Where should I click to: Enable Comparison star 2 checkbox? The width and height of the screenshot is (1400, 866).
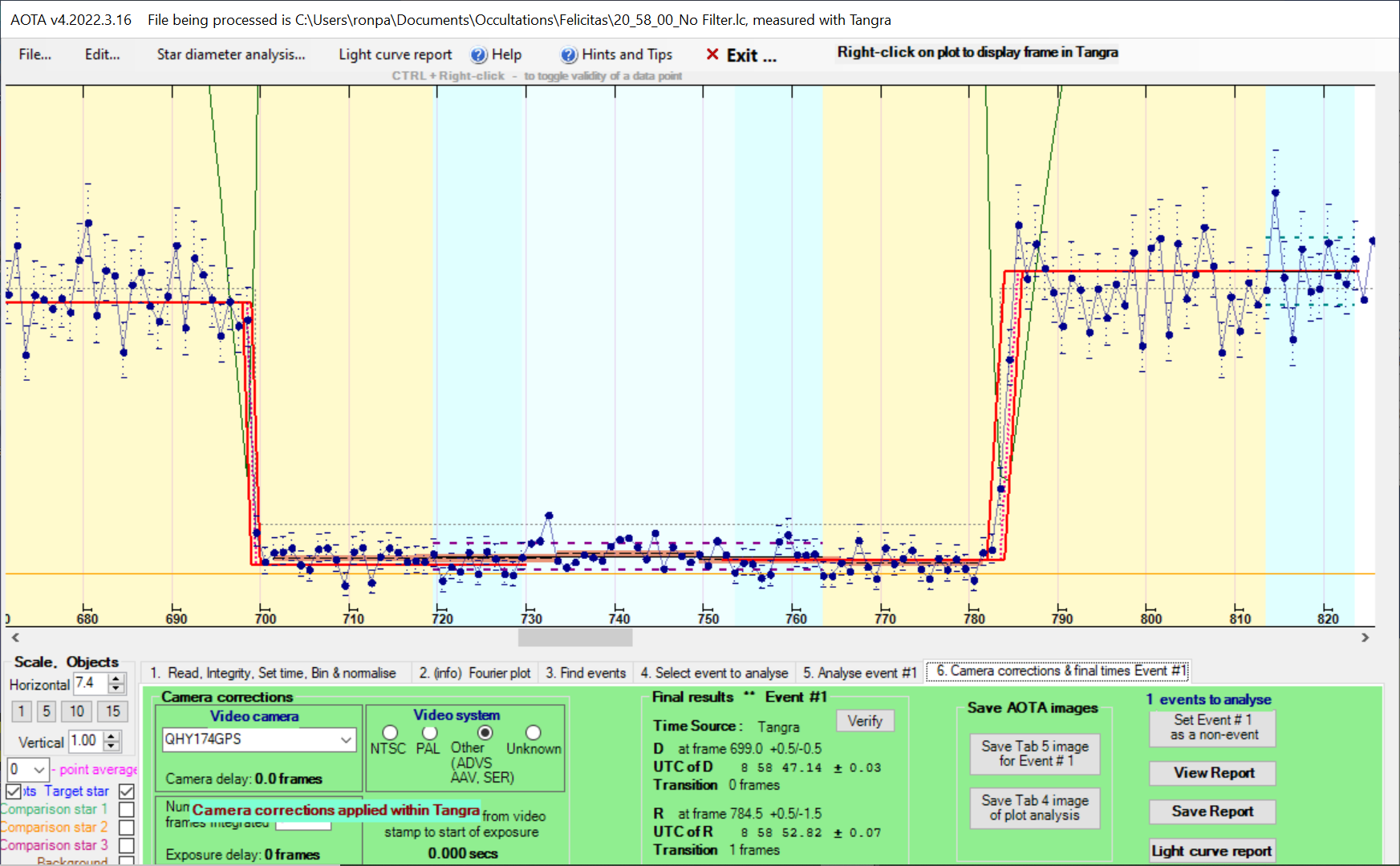127,828
